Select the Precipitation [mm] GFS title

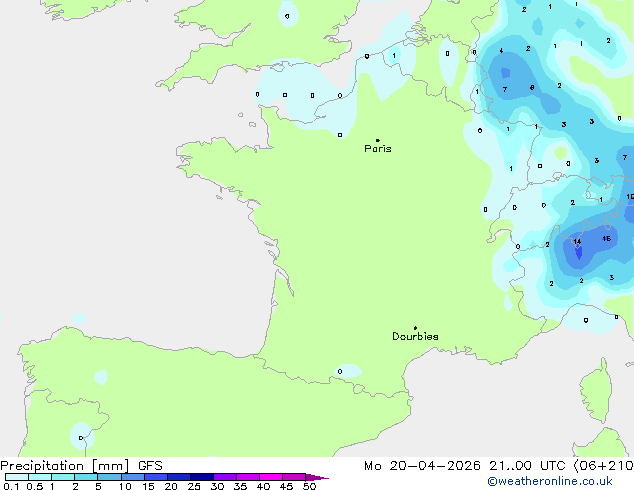[x=81, y=466]
